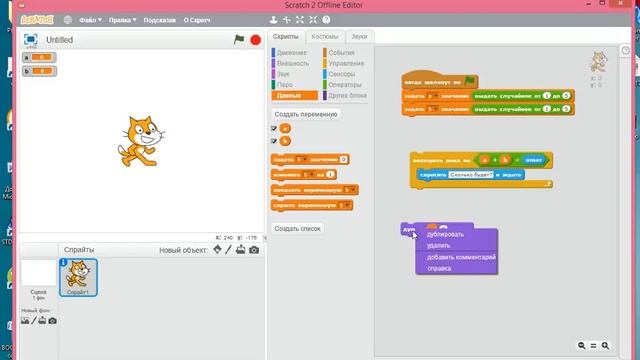Image resolution: width=640 pixels, height=360 pixels.
Task: Open the variable dropdown in the palette задать block
Action: pyautogui.click(x=302, y=160)
